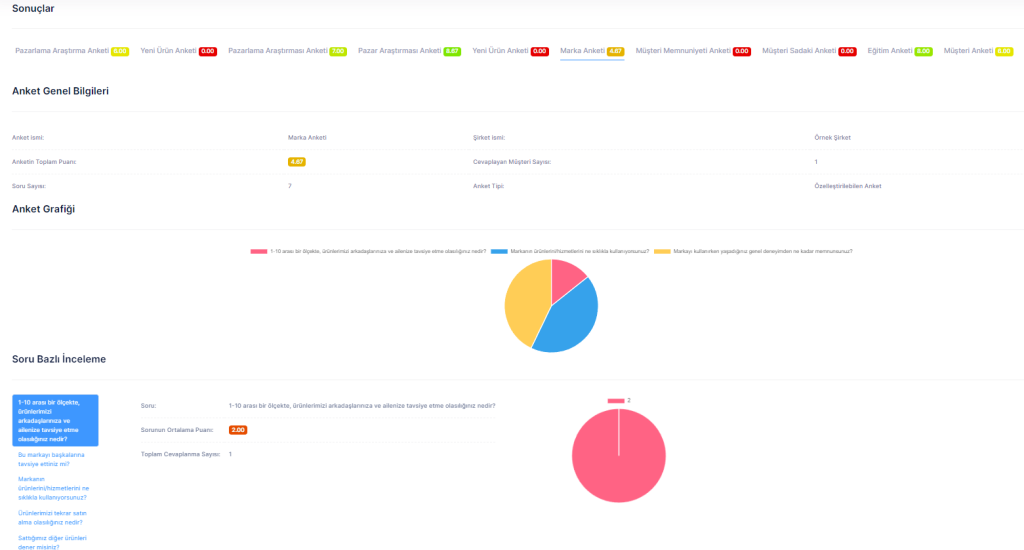Open the Müşteri Sadaki Anketi tab
Screen dimensions: 1024x550
pos(809,51)
